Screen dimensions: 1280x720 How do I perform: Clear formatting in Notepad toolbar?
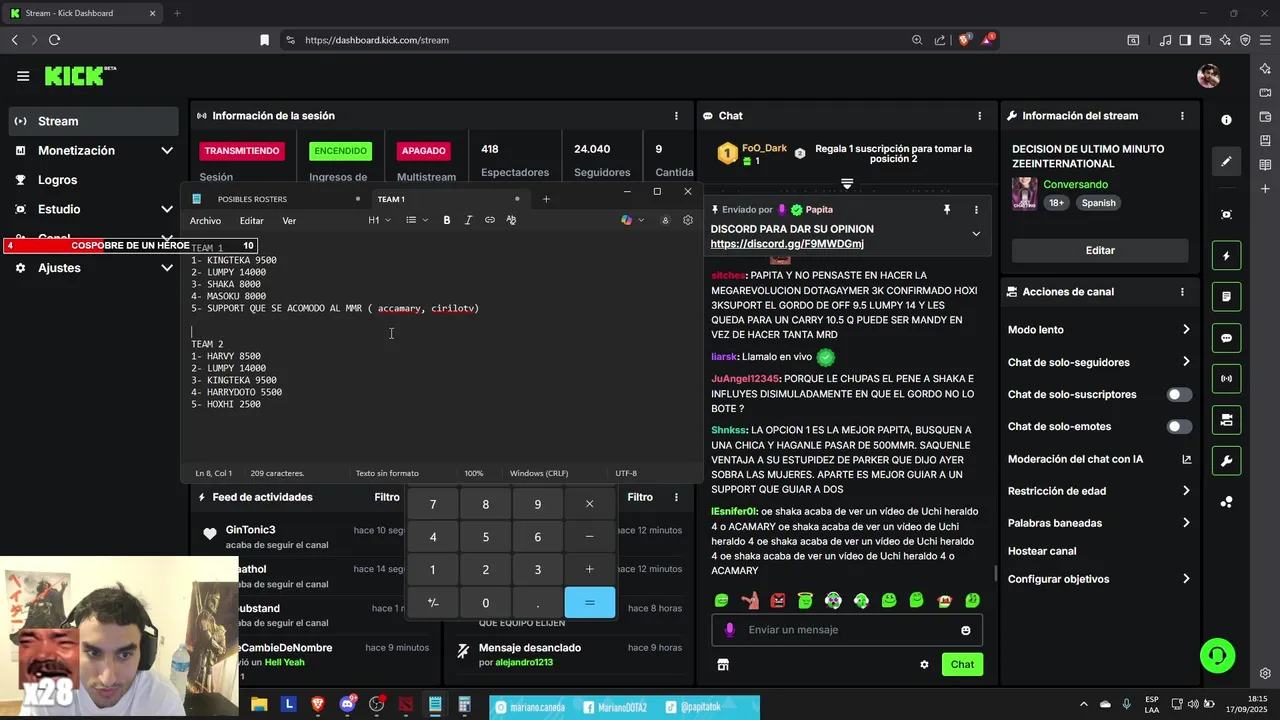coord(511,220)
